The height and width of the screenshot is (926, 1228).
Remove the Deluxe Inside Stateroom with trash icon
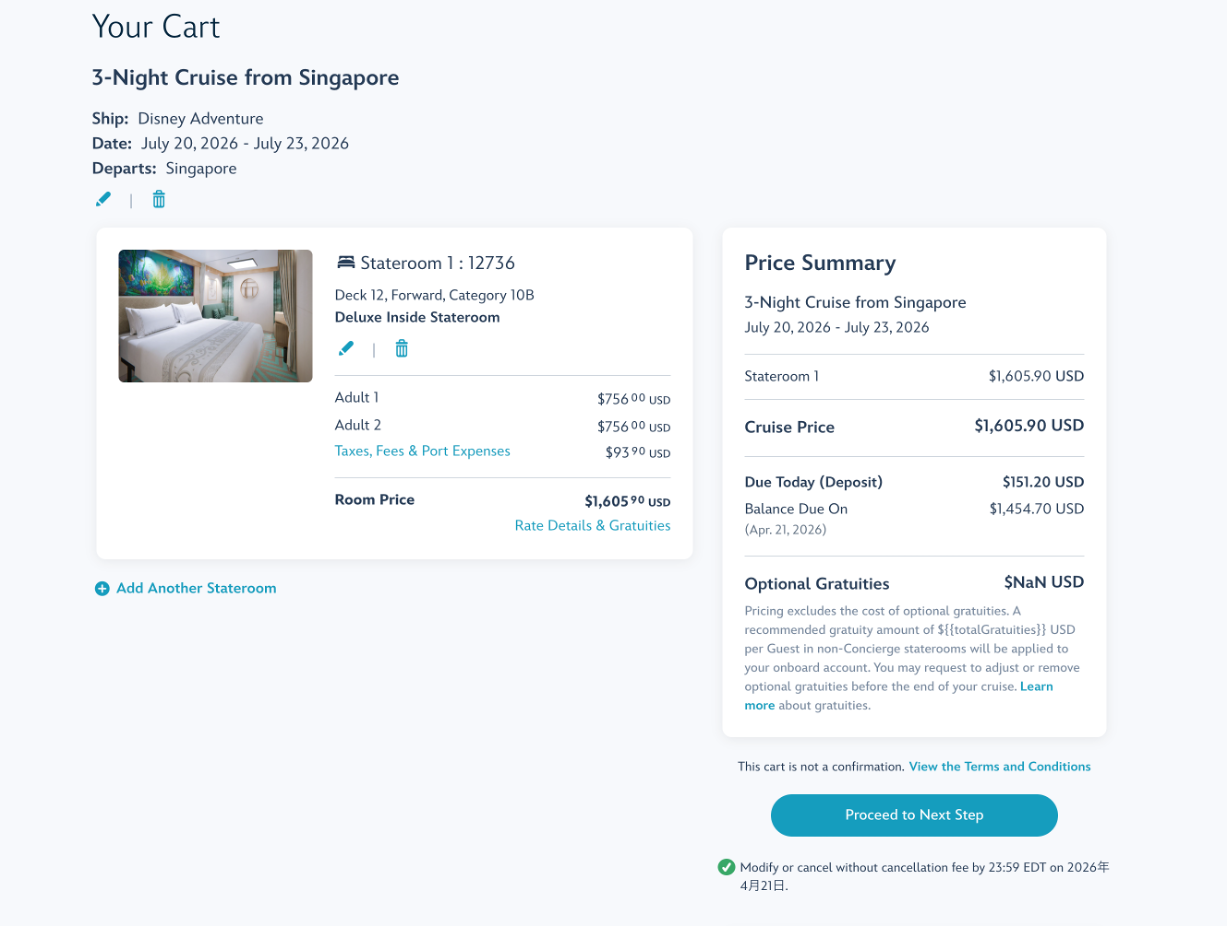click(x=402, y=349)
